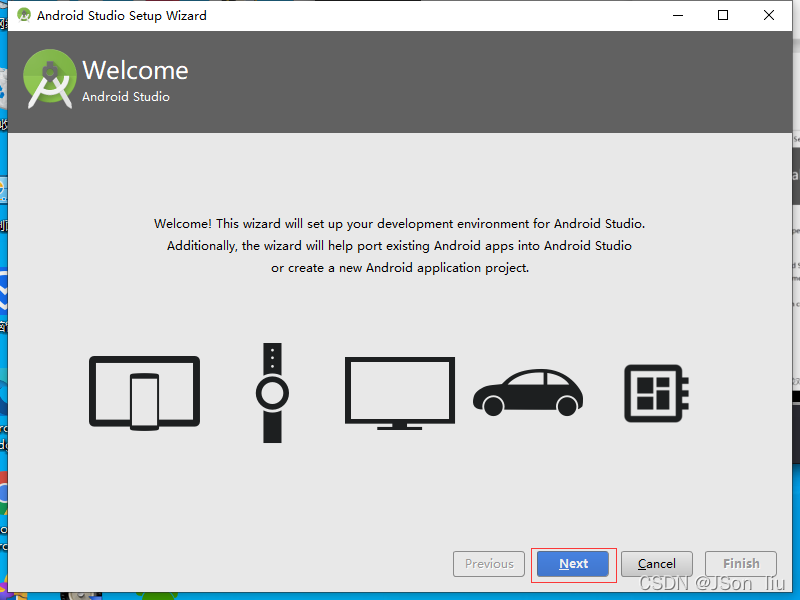Click the 'Android Studio' subtitle under Welcome
The width and height of the screenshot is (800, 600).
(x=126, y=96)
